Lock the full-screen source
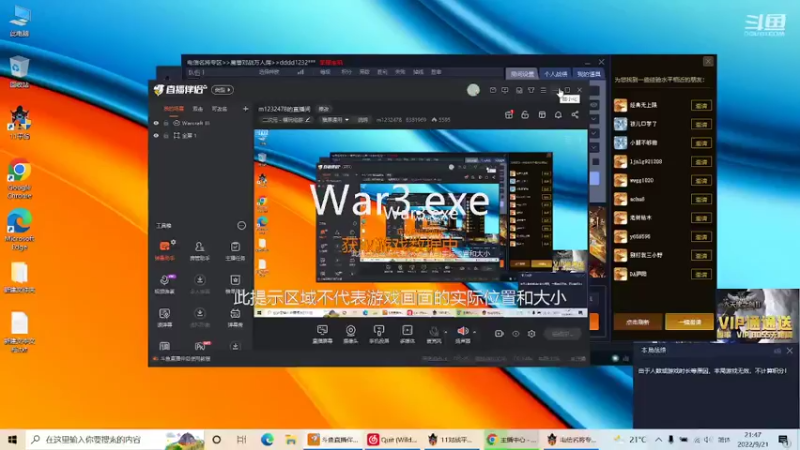The height and width of the screenshot is (450, 800). [x=166, y=136]
